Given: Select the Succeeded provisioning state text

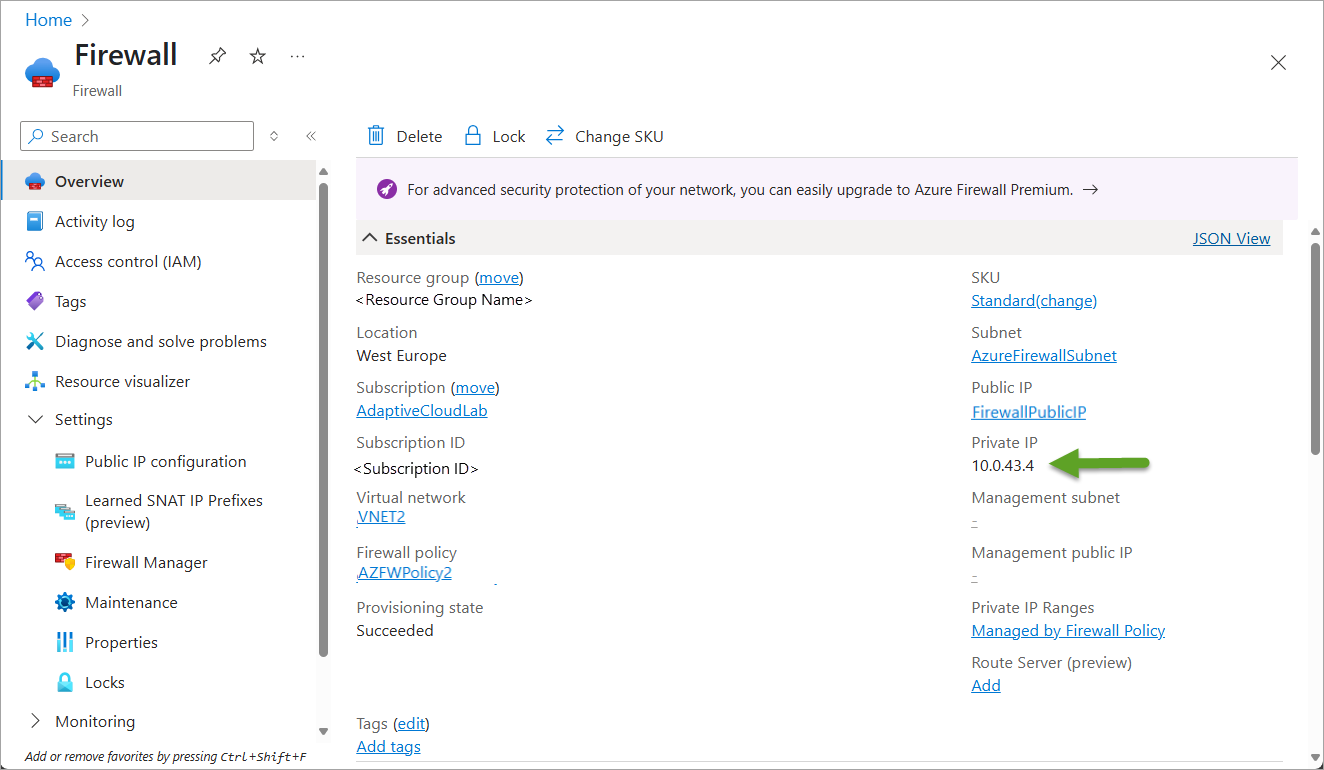Looking at the screenshot, I should (395, 630).
